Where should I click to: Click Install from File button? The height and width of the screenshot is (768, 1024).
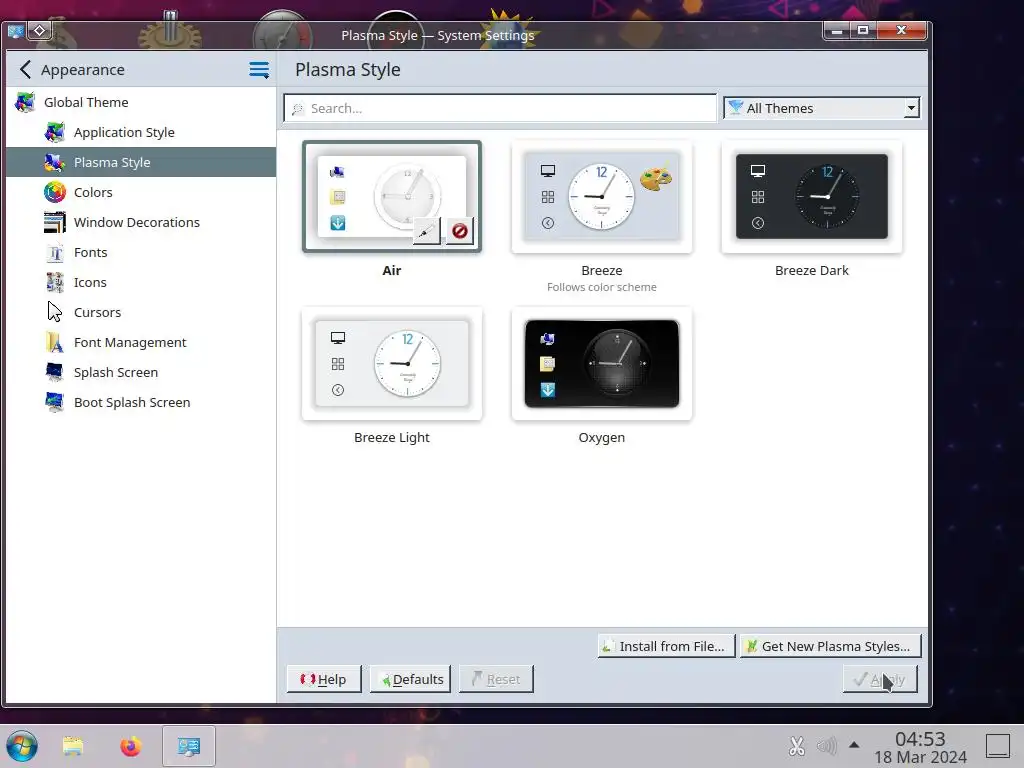pos(666,646)
